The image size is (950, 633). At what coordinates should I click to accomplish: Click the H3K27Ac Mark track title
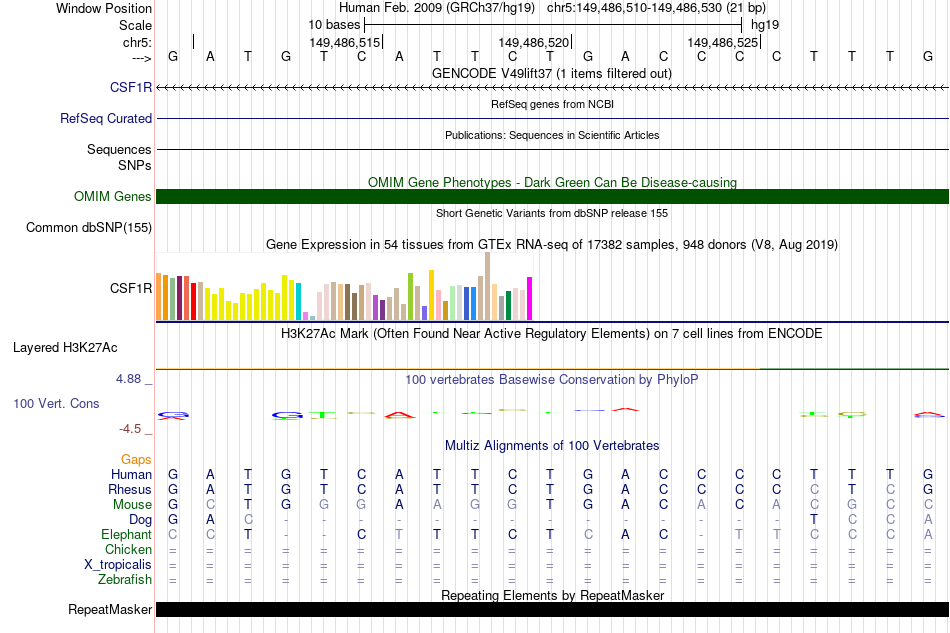(x=552, y=334)
